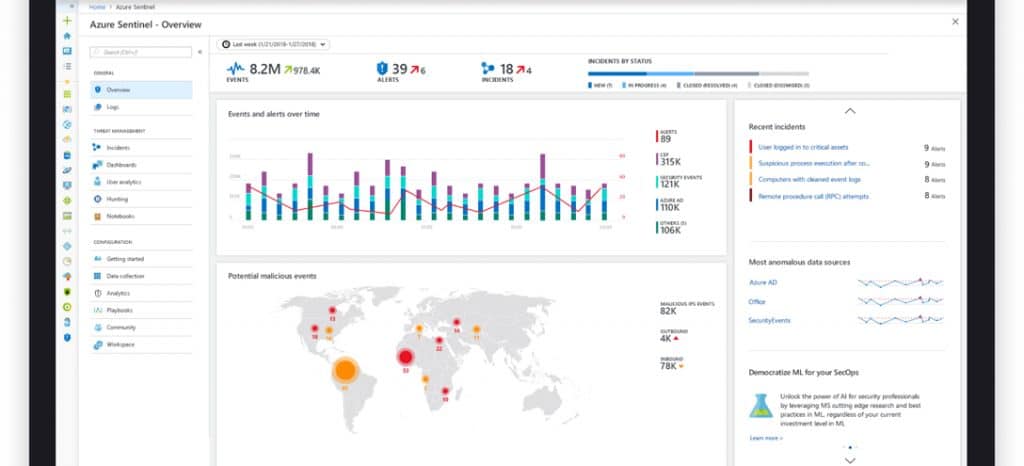The height and width of the screenshot is (466, 1024).
Task: Click the Closed (Resolved) legend swatch
Action: coord(679,85)
